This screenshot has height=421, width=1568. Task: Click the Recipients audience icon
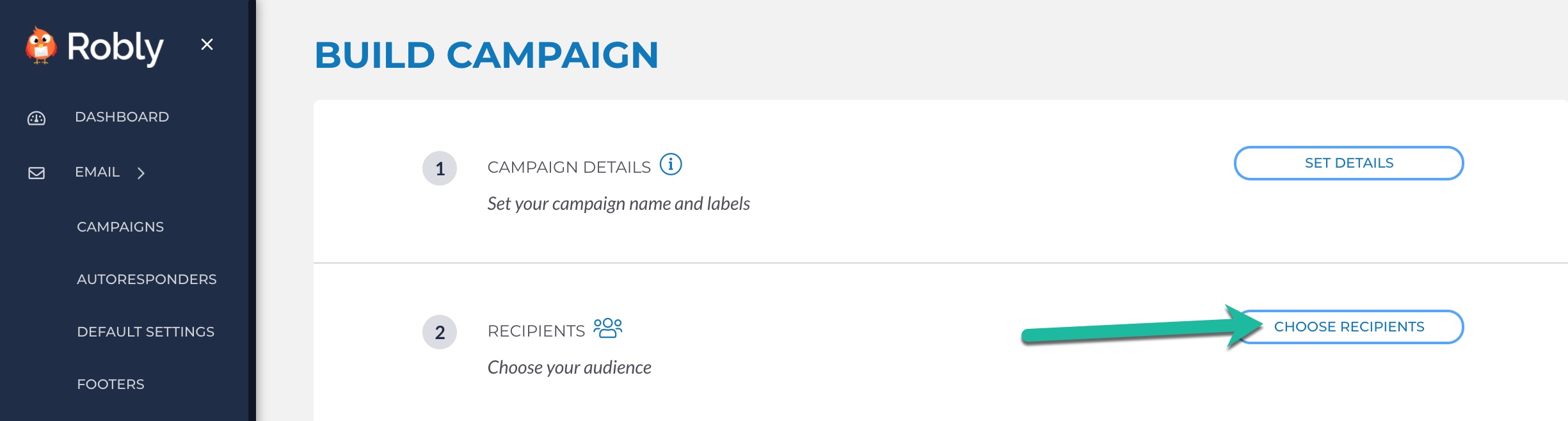pyautogui.click(x=608, y=328)
